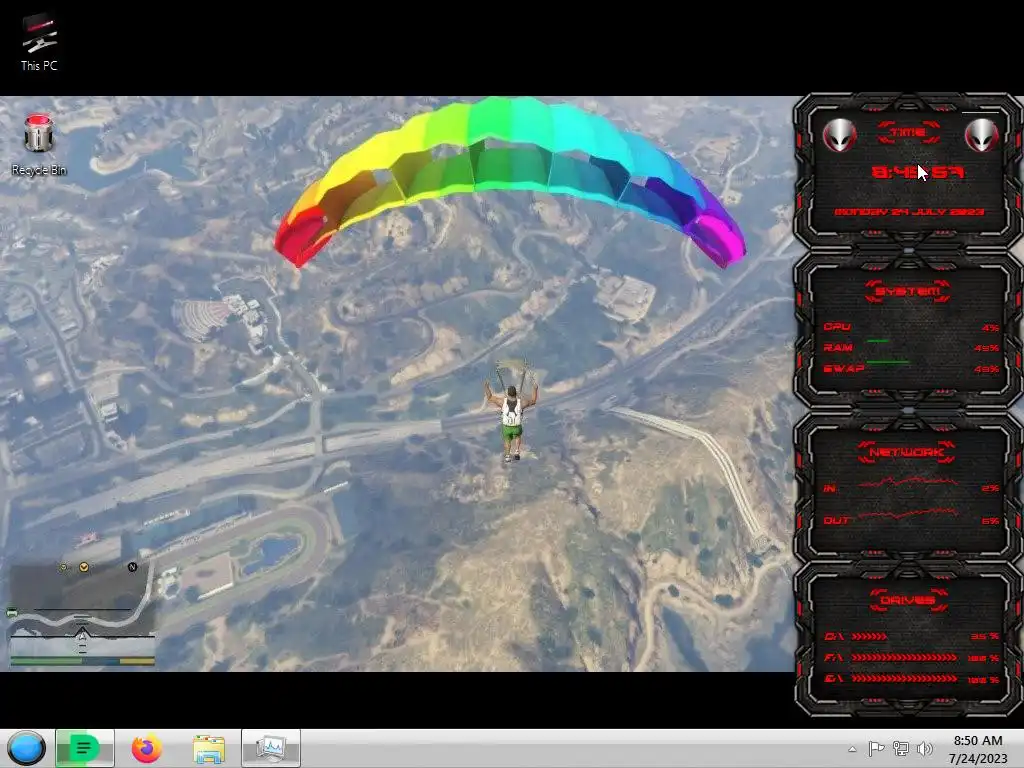Click the CPU usage row label
Screen dimensions: 1024x768
[837, 327]
